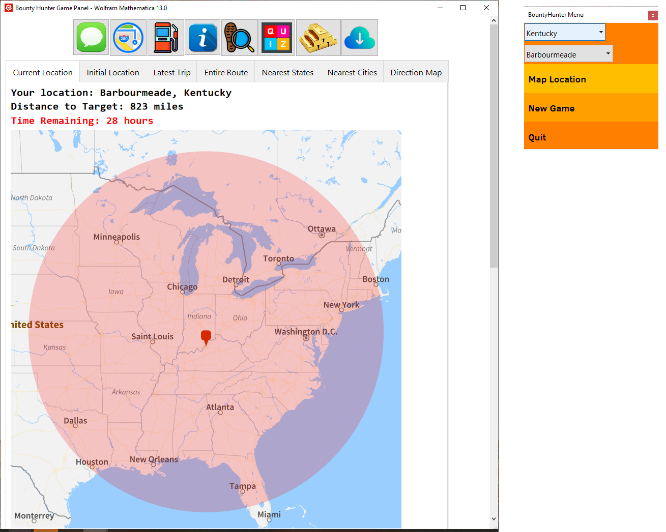Click the gold bars icon

317,38
